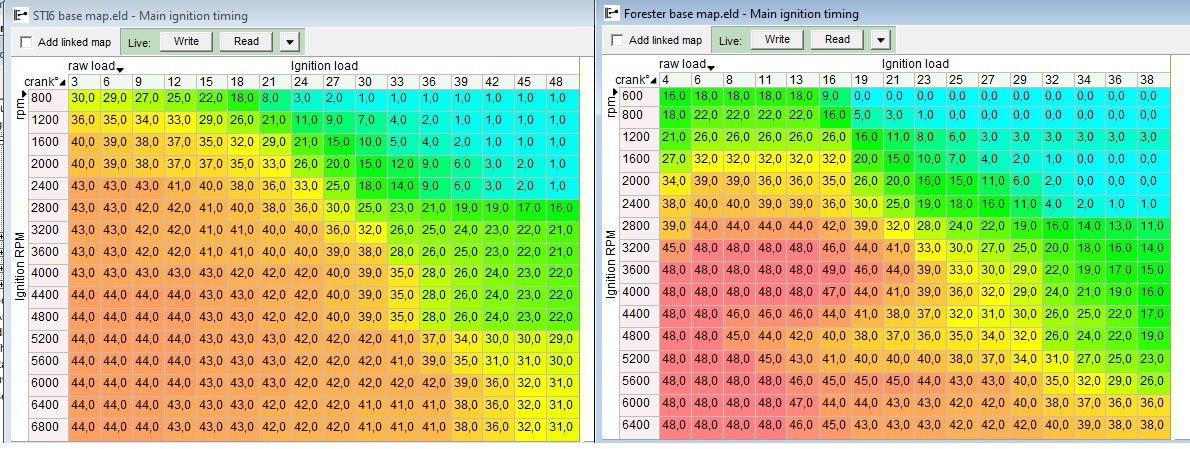Viewport: 1190px width, 449px height.
Task: Select STI6 cell 11,0 in the 1200 rpm row
Action: point(307,120)
